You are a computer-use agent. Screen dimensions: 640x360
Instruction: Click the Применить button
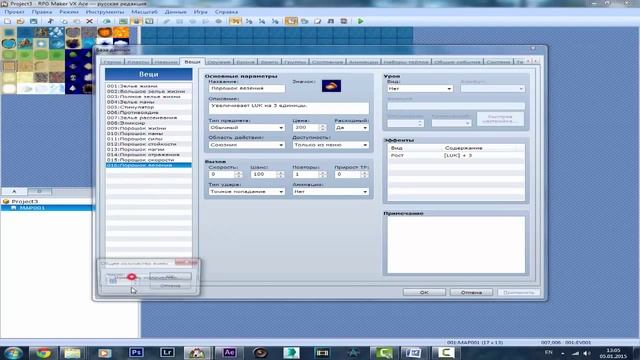(519, 292)
